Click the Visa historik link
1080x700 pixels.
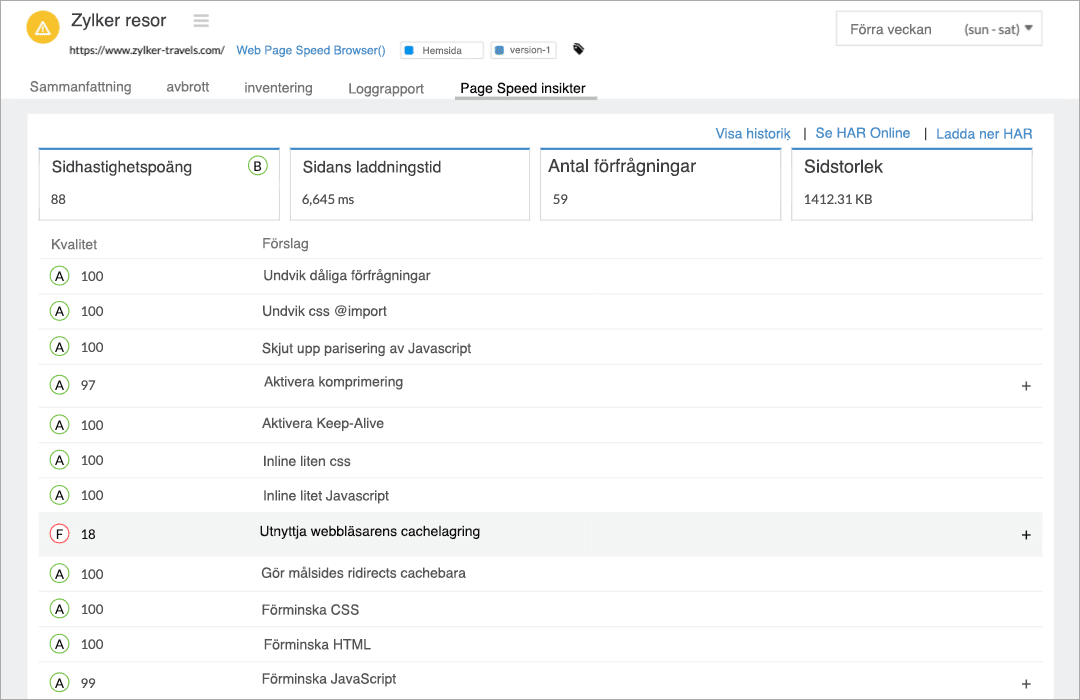pyautogui.click(x=752, y=132)
